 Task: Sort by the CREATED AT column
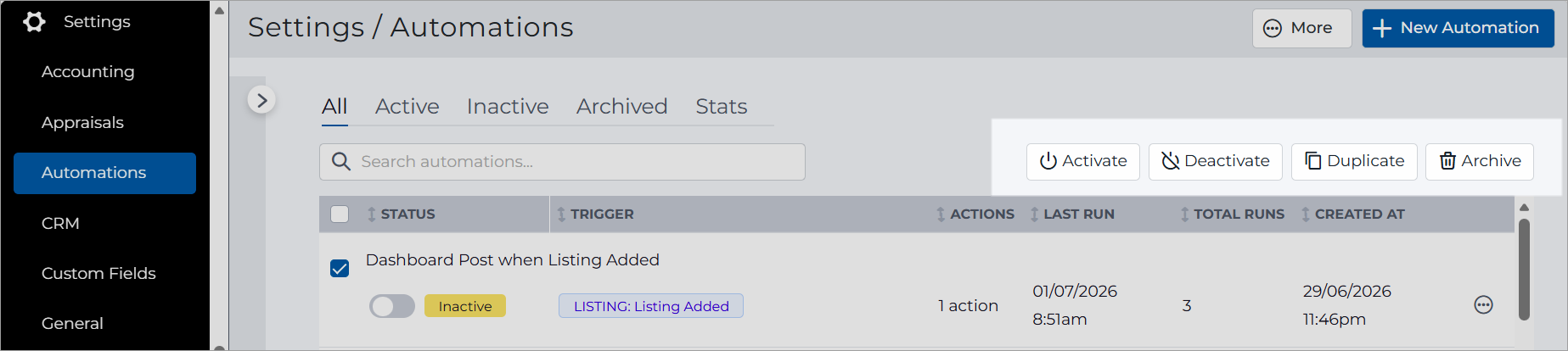[1352, 214]
